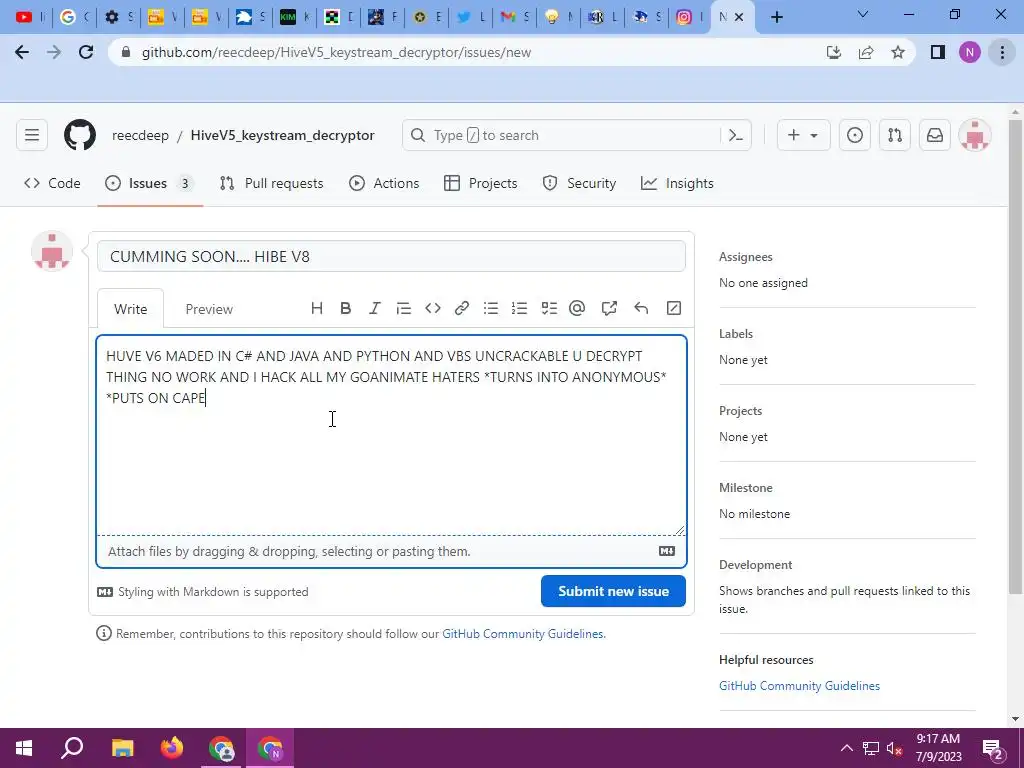Open the Issues shortcut icon in the header

tap(855, 135)
